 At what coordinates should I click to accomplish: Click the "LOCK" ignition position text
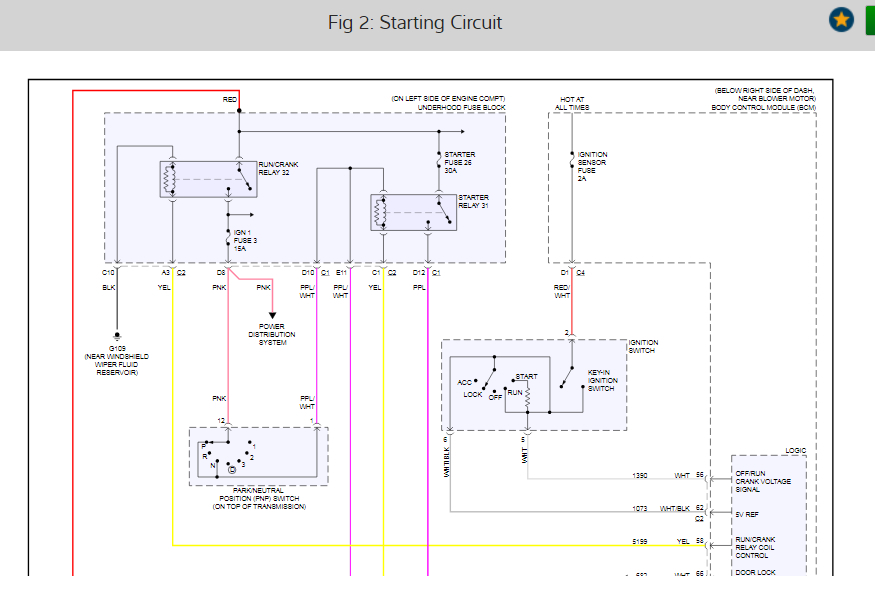tap(472, 395)
